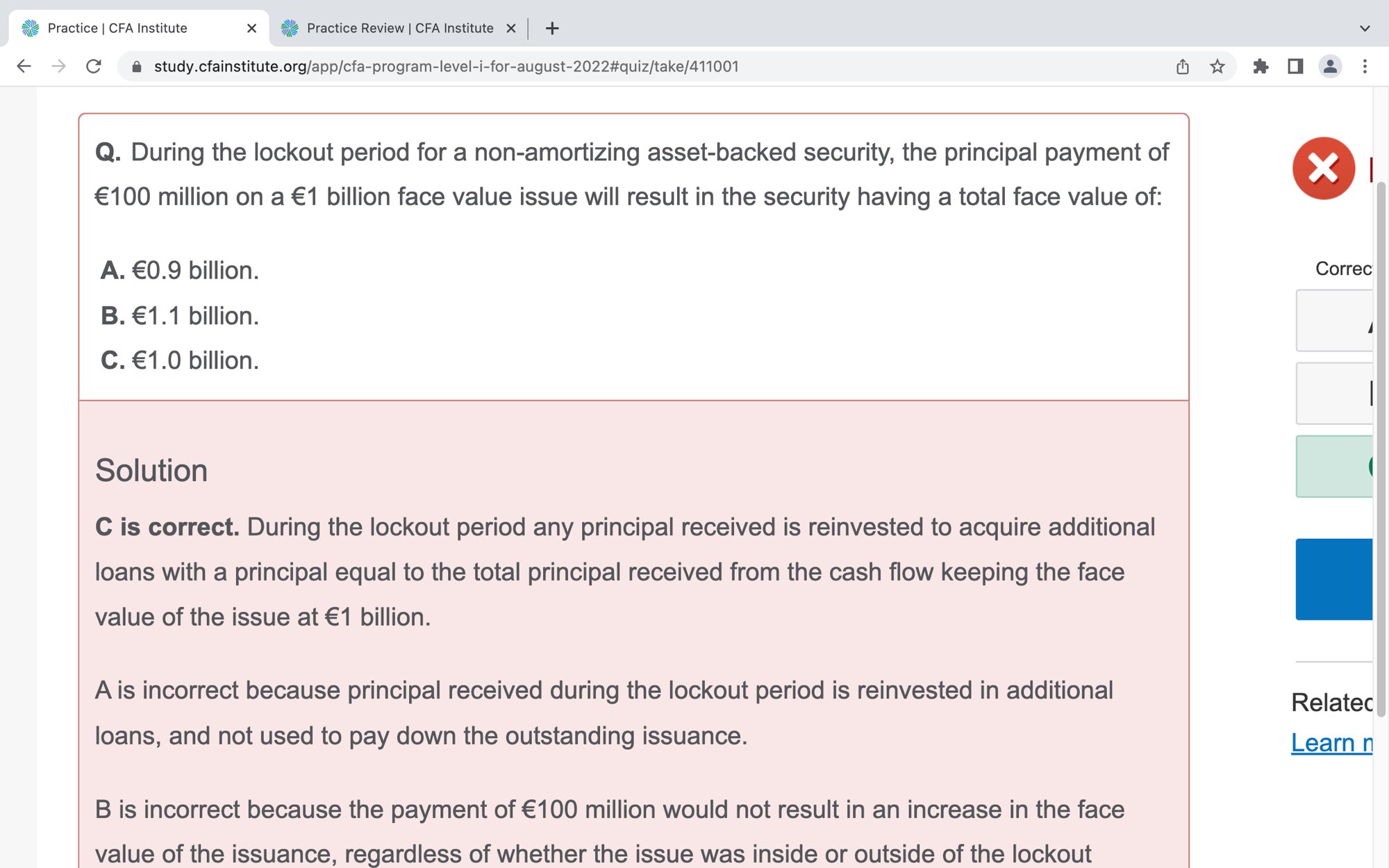The width and height of the screenshot is (1389, 868).
Task: Click the address bar URL field
Action: click(446, 67)
